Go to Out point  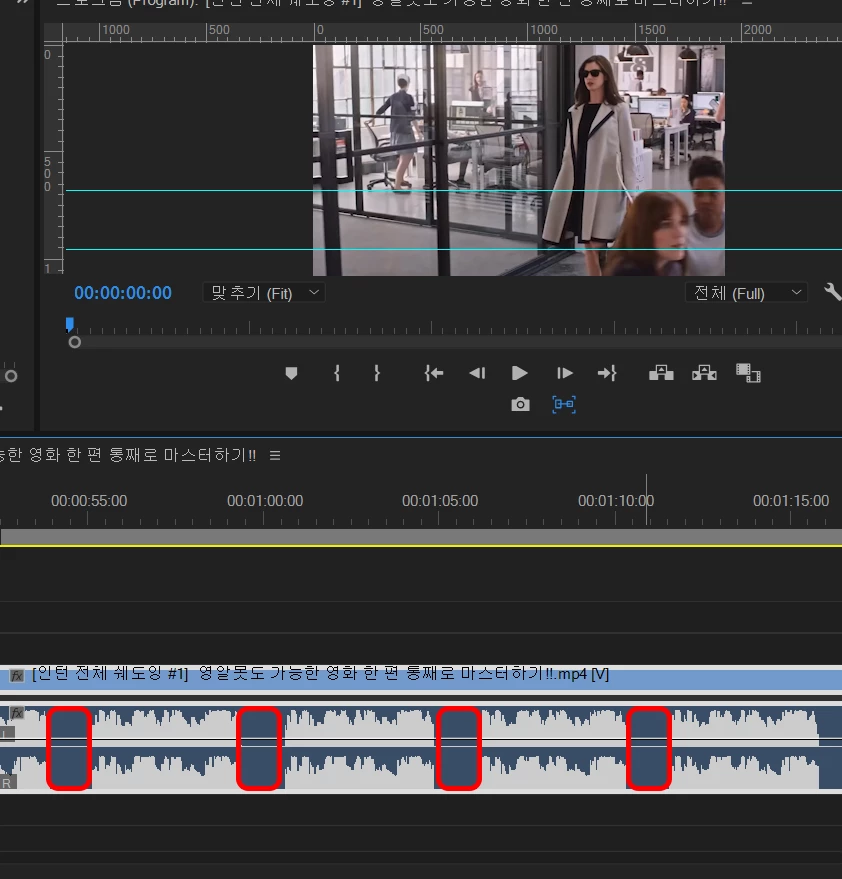click(x=607, y=373)
